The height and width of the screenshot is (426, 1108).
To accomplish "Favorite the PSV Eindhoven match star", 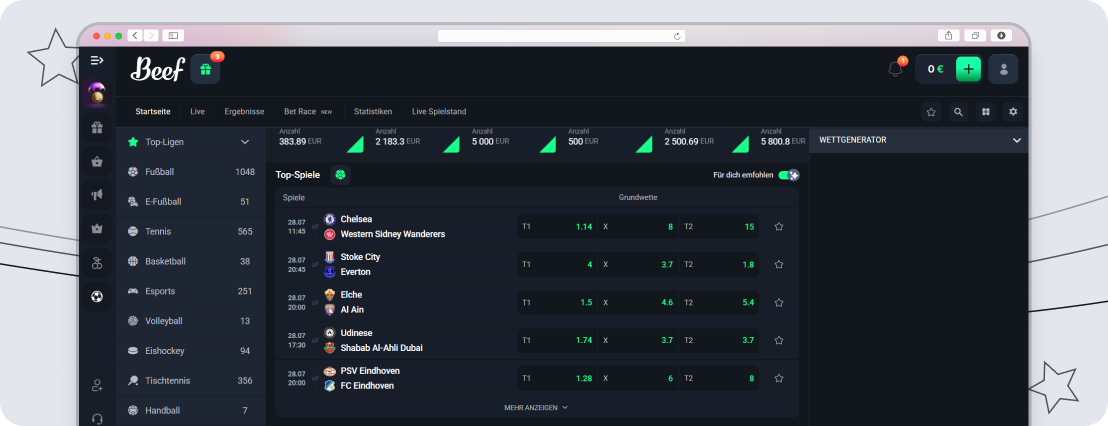I will 779,378.
